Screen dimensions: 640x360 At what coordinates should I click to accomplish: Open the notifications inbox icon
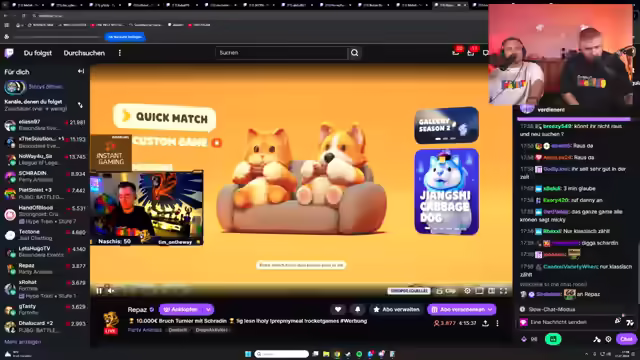pos(456,52)
